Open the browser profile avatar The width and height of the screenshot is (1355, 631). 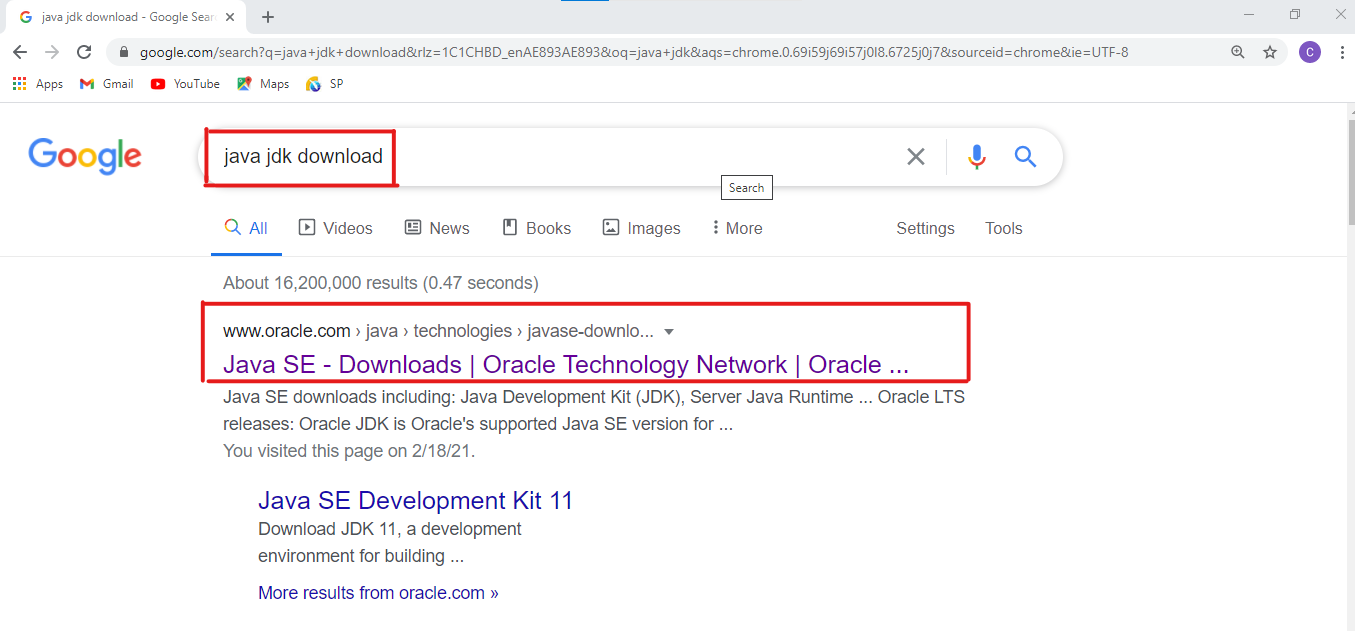tap(1310, 51)
